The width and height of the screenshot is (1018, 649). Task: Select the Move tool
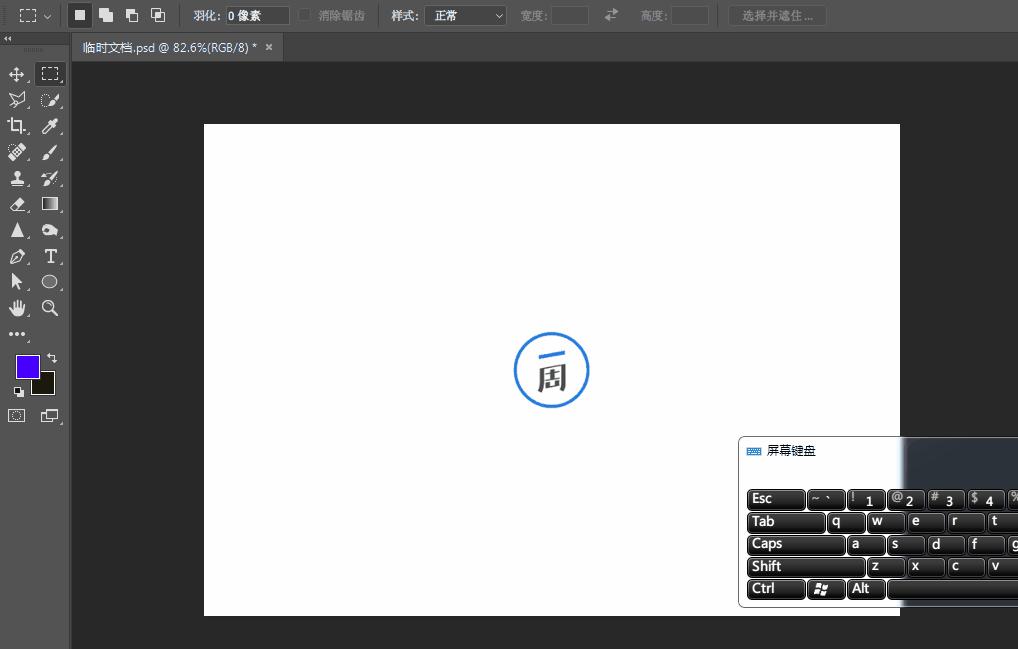tap(17, 75)
